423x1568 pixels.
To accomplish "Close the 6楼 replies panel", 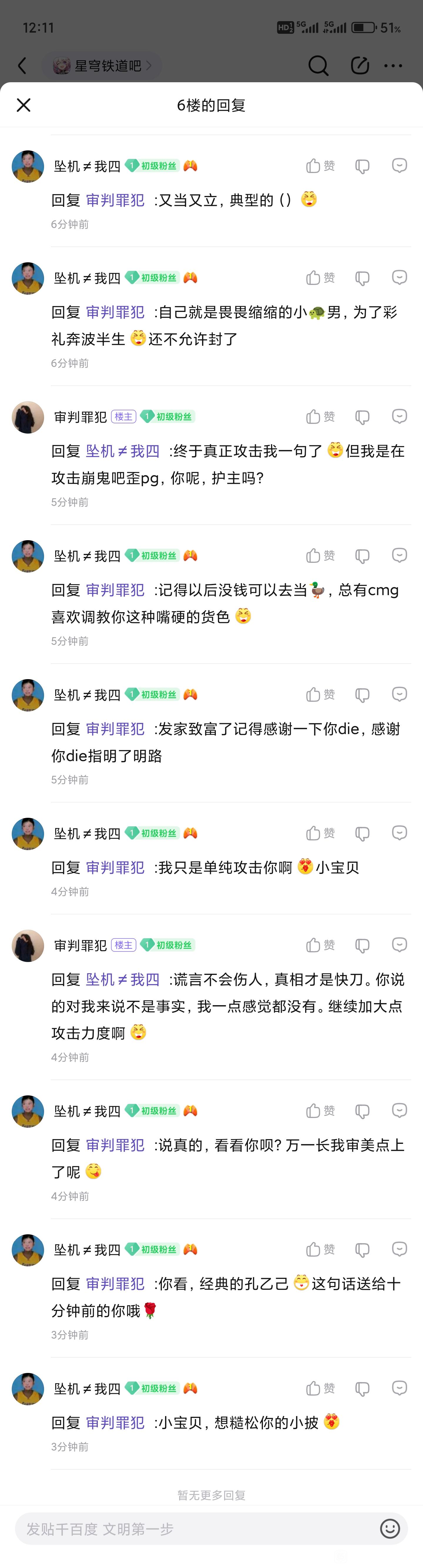I will pyautogui.click(x=24, y=105).
